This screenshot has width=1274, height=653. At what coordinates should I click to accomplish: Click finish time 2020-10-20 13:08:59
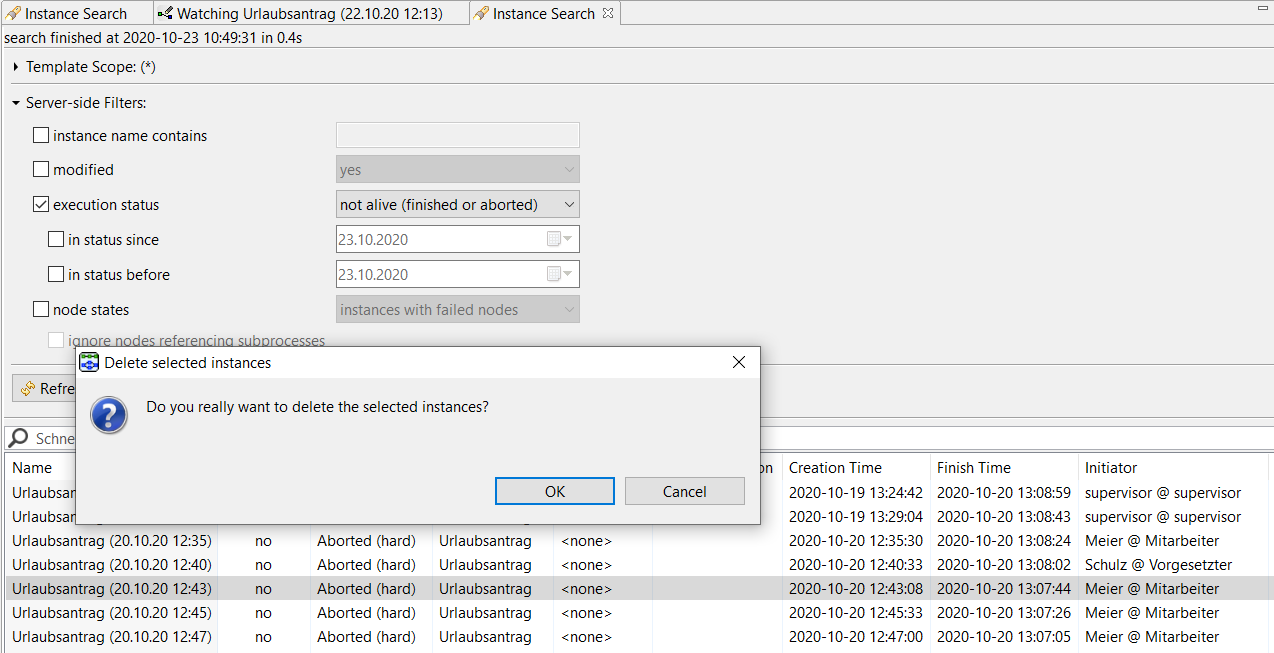point(1004,493)
